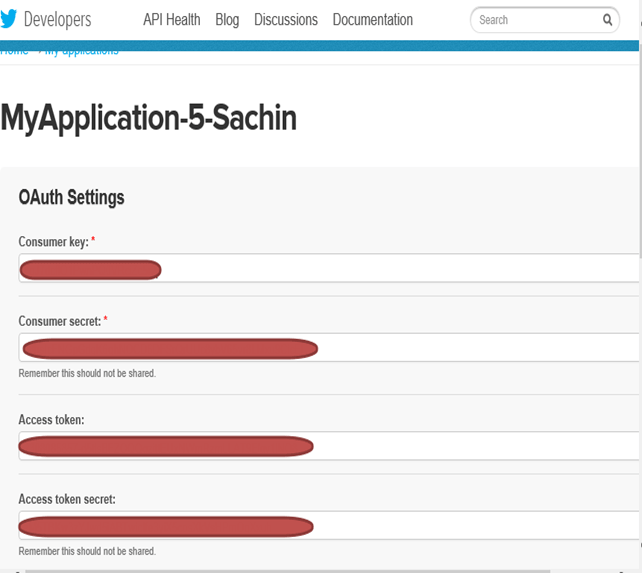This screenshot has width=642, height=573.
Task: Click the Consumer key label
Action: [x=53, y=242]
